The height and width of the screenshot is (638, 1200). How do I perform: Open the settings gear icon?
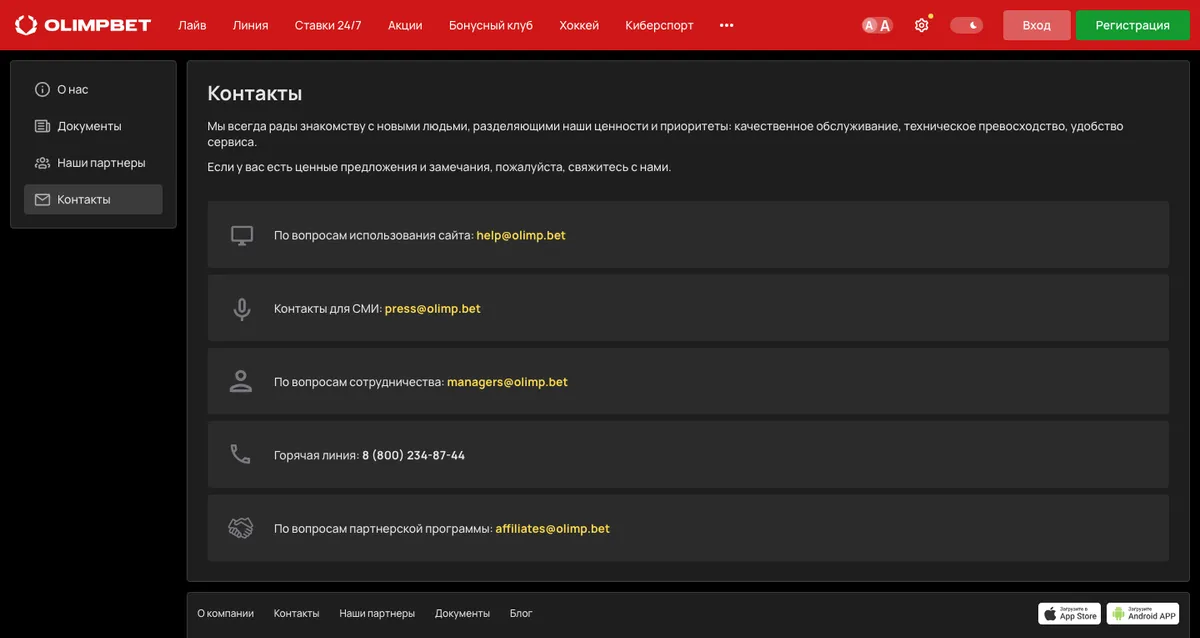pyautogui.click(x=922, y=25)
